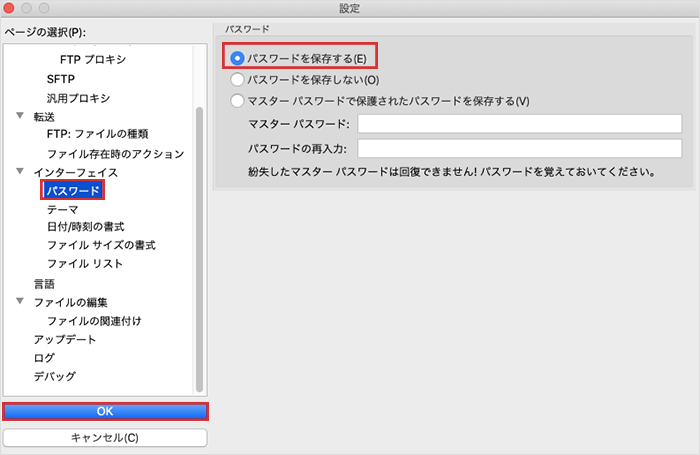Open the 言語 settings page
This screenshot has width=700, height=455.
44,284
